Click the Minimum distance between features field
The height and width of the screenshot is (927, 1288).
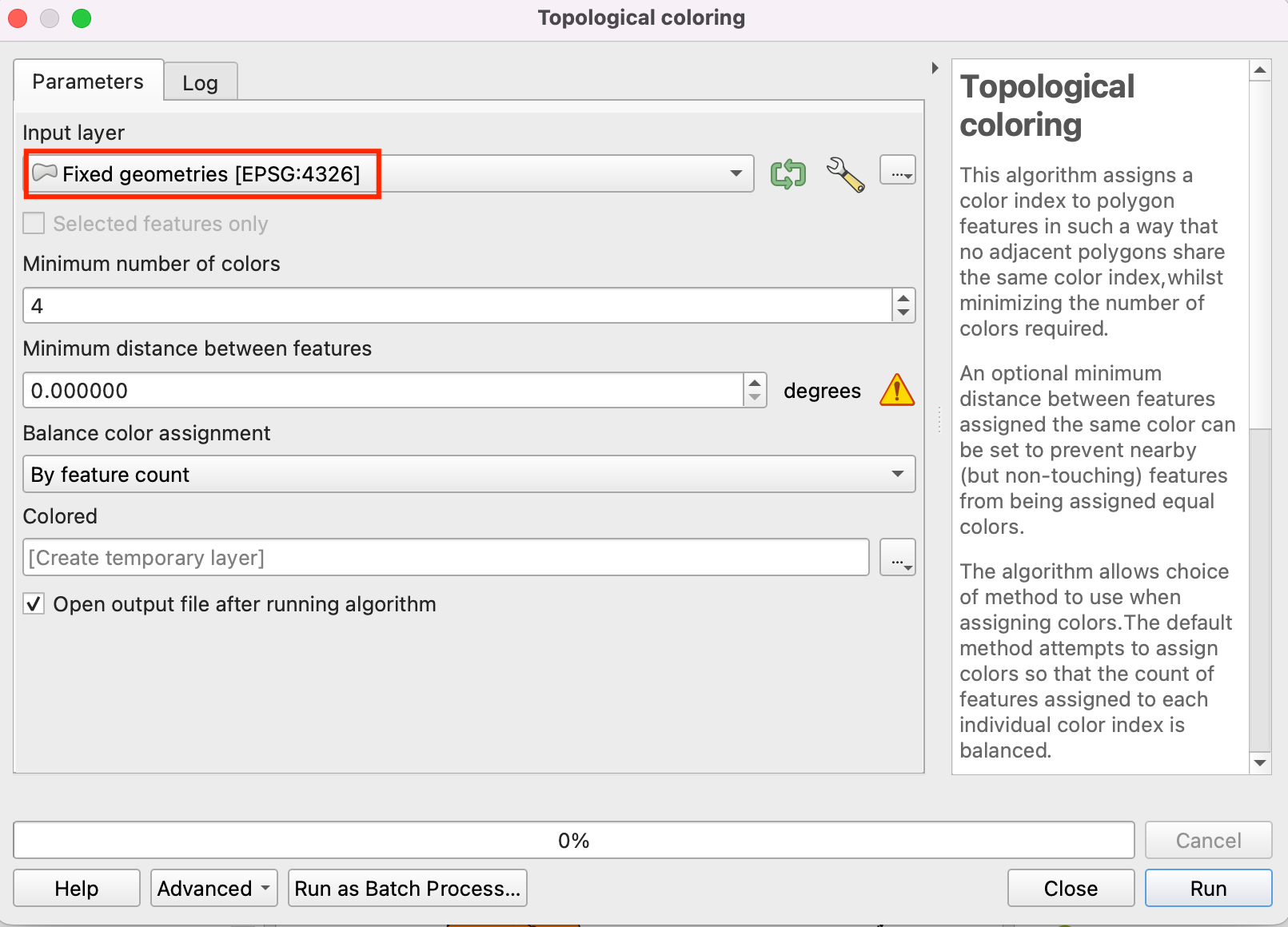pos(384,391)
